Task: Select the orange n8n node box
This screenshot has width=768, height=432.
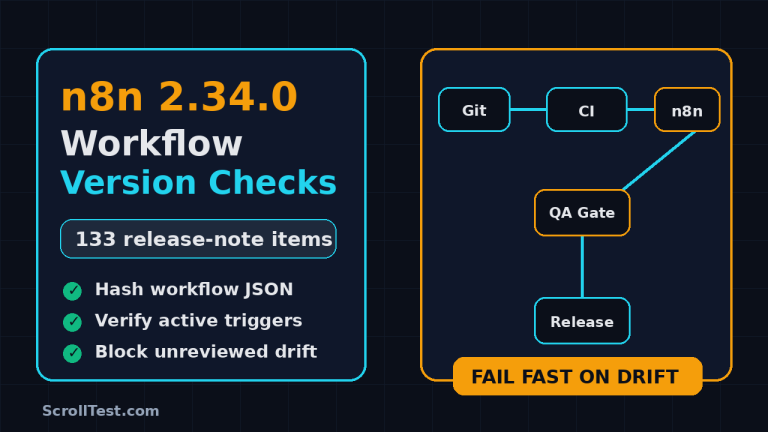Action: click(687, 110)
